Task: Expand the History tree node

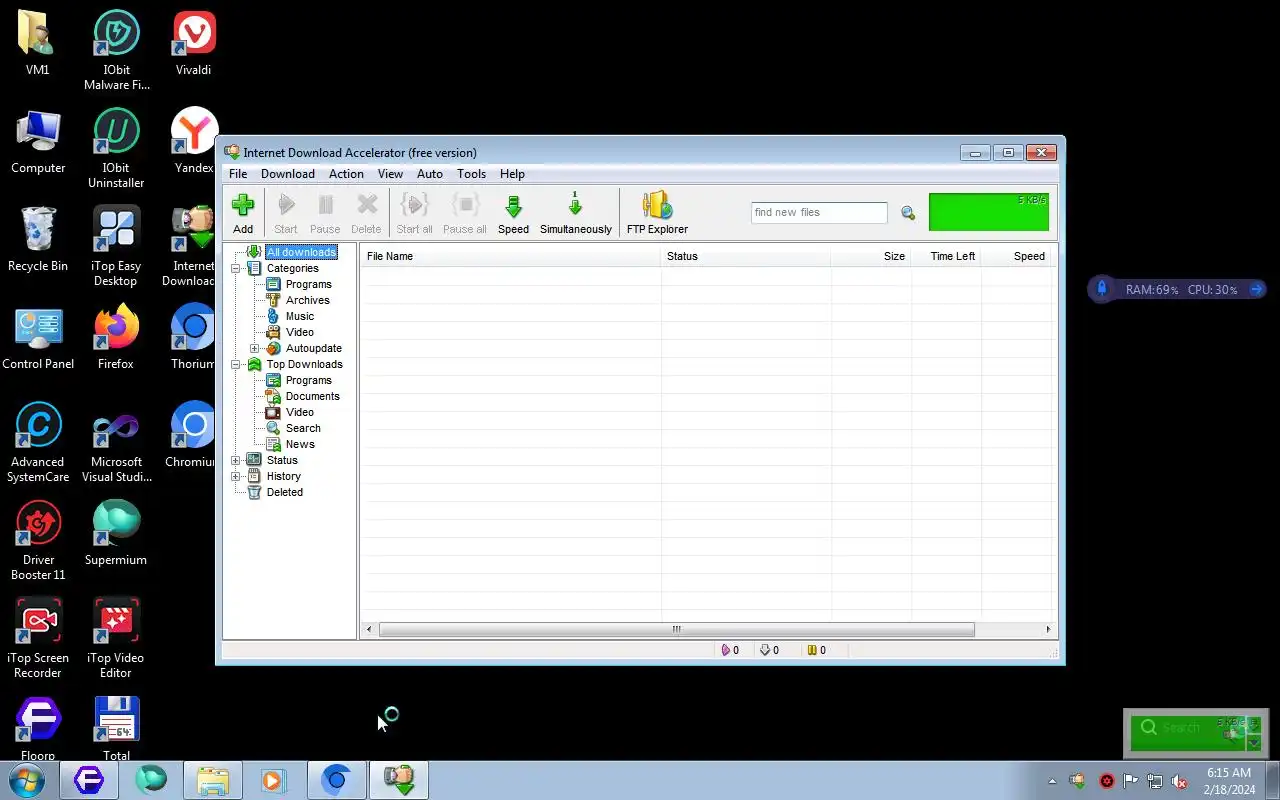Action: point(236,476)
